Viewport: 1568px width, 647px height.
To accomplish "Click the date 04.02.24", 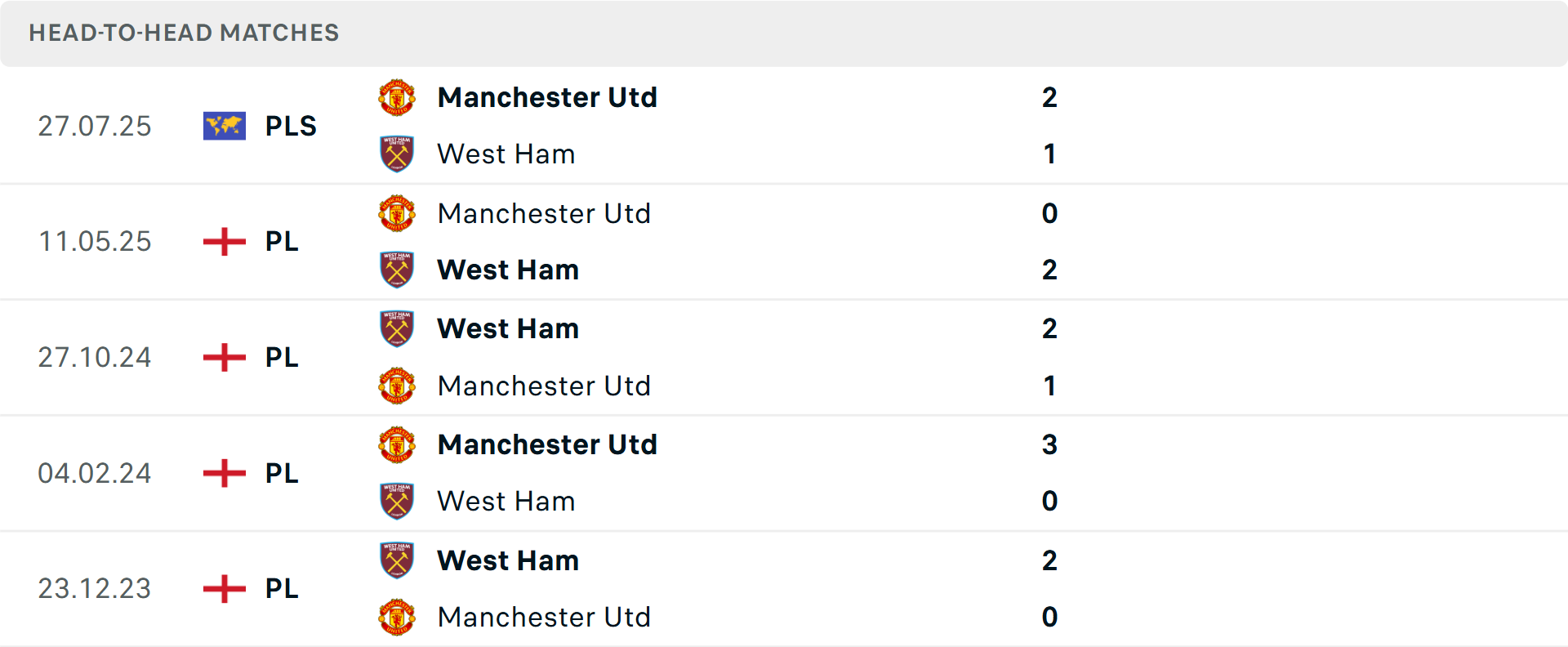I will (95, 473).
